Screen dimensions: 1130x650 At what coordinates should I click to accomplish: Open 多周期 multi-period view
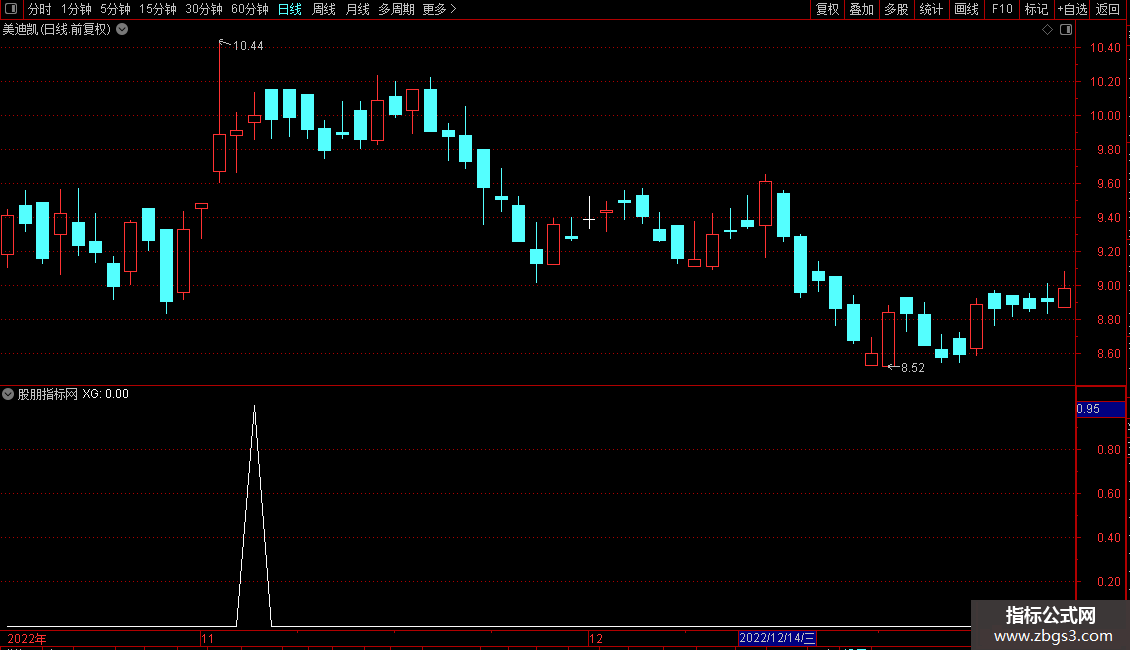(x=396, y=9)
